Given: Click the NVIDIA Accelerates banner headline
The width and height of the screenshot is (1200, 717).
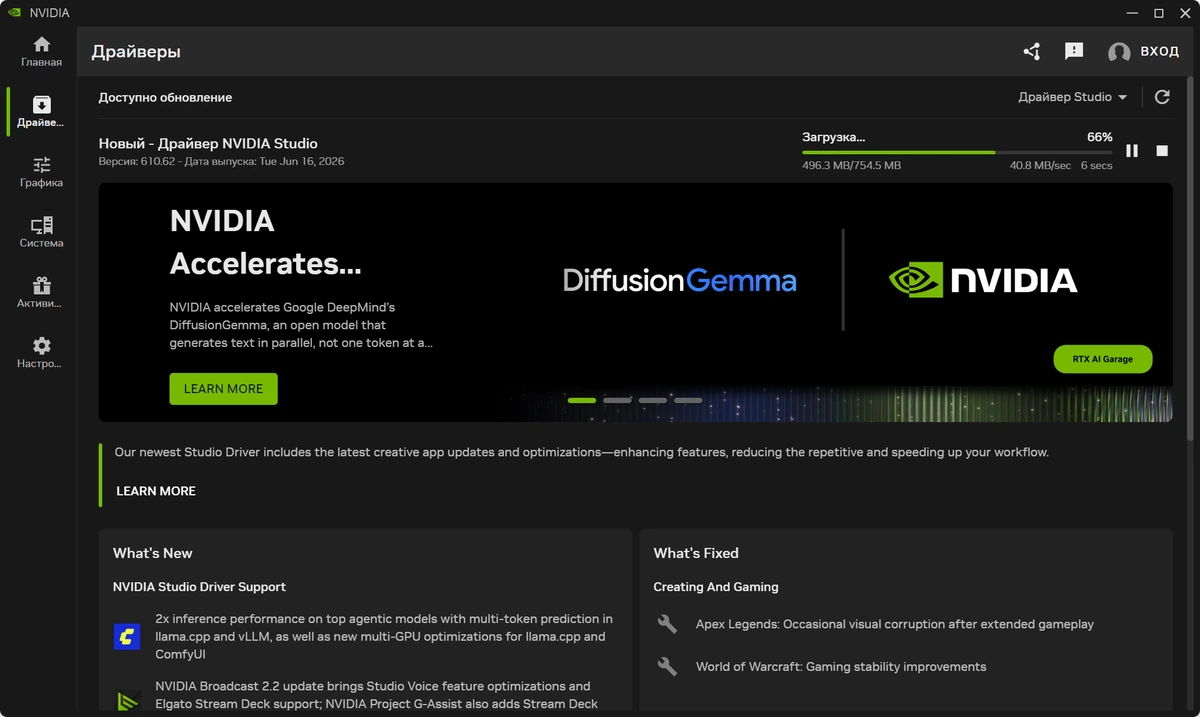Looking at the screenshot, I should point(265,242).
